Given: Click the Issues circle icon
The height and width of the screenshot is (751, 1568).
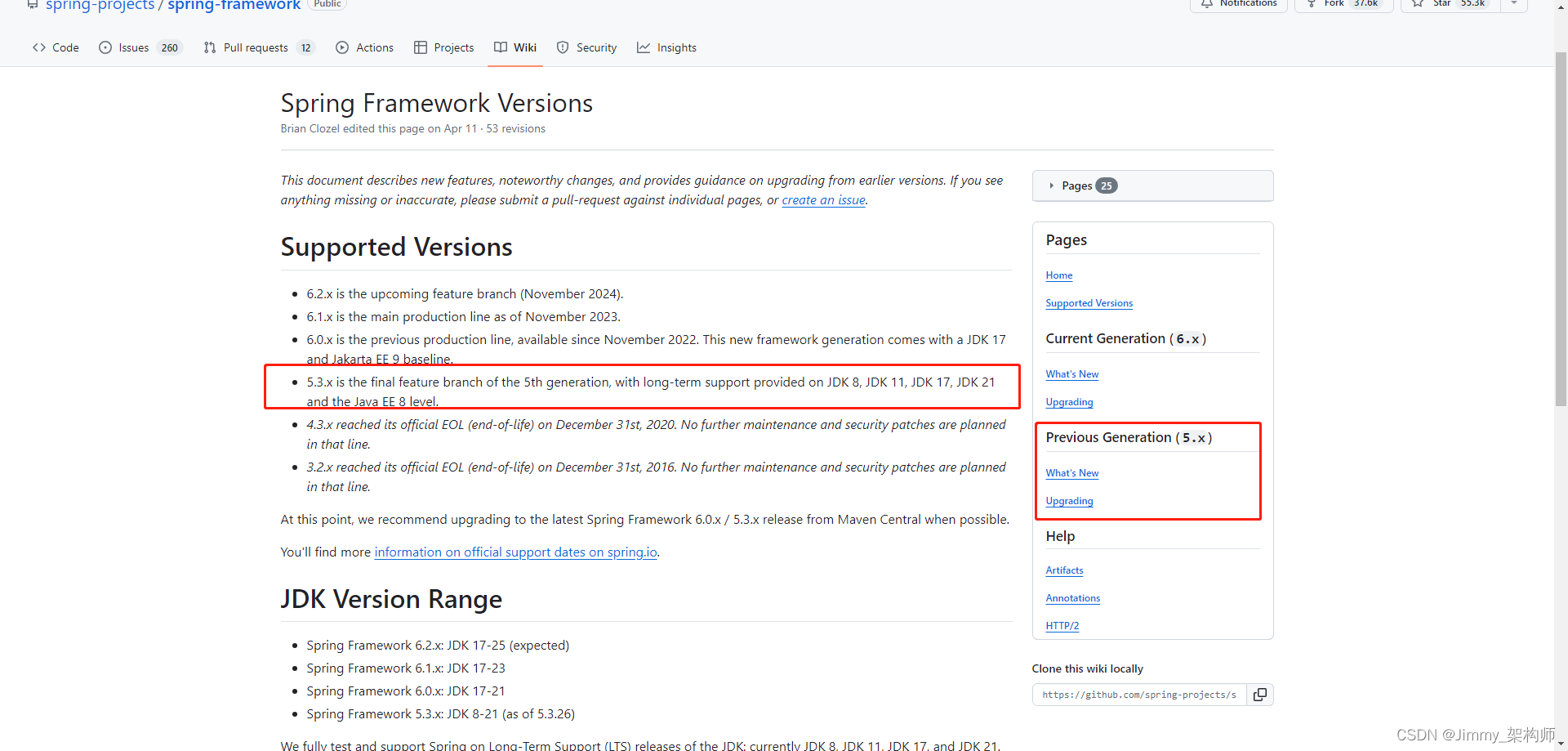Looking at the screenshot, I should coord(105,47).
